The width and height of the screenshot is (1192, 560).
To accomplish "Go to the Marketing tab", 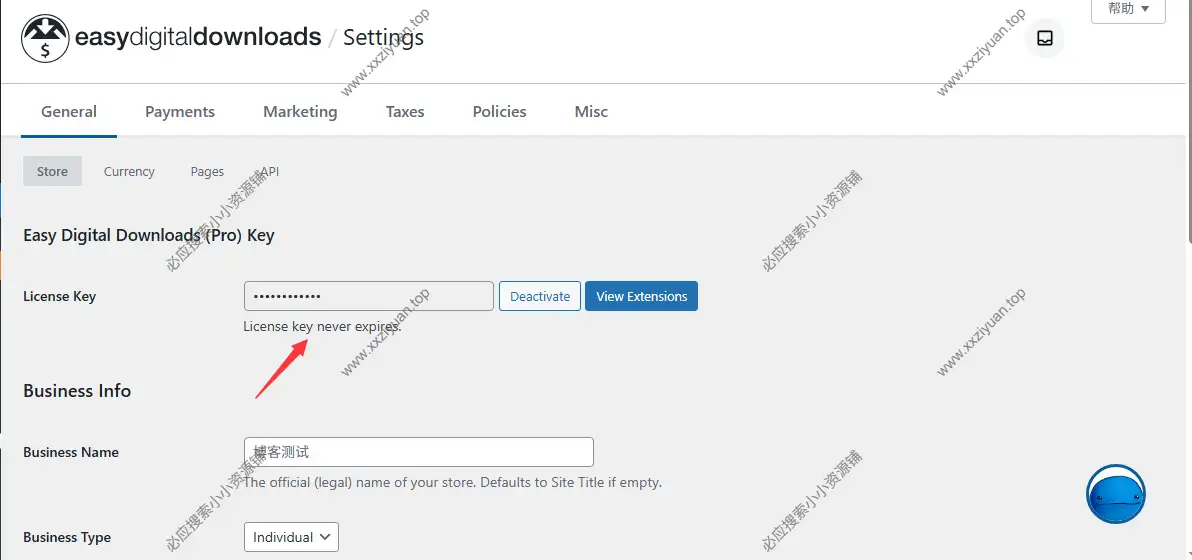I will (x=300, y=112).
